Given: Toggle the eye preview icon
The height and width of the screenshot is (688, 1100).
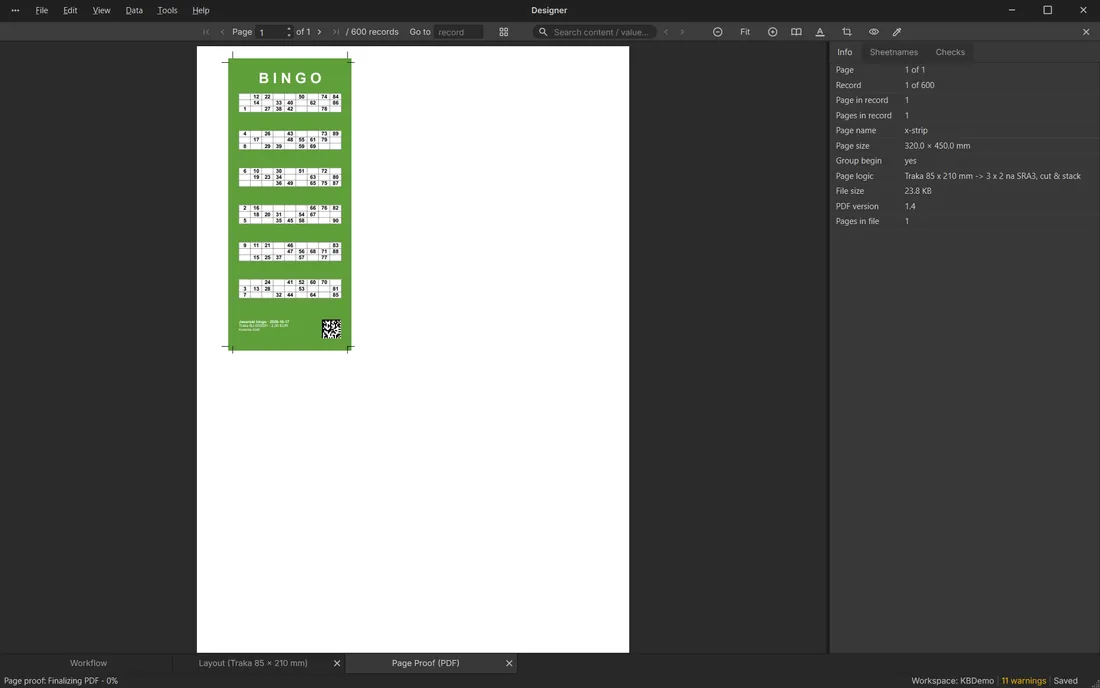Looking at the screenshot, I should pyautogui.click(x=873, y=32).
